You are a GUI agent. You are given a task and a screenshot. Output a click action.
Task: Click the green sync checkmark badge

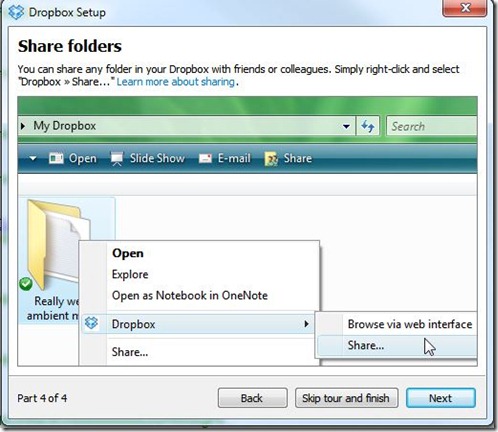tap(26, 284)
